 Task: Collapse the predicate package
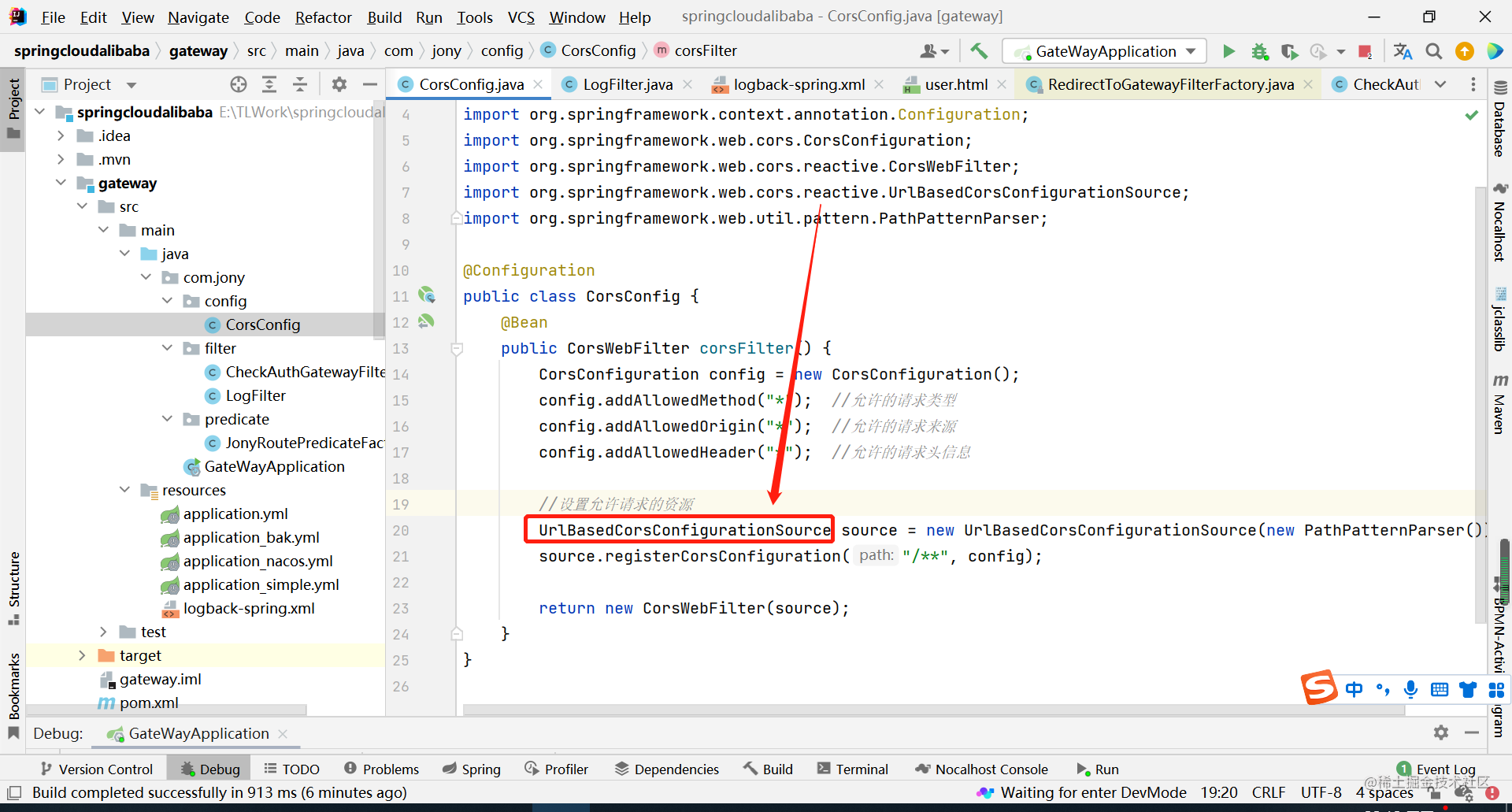click(167, 419)
